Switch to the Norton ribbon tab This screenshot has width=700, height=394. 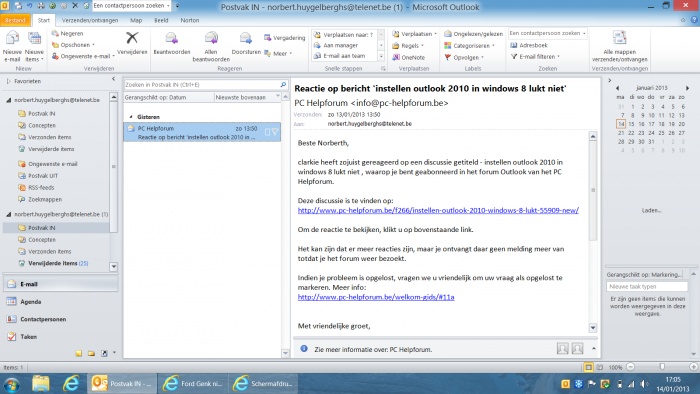pos(190,20)
